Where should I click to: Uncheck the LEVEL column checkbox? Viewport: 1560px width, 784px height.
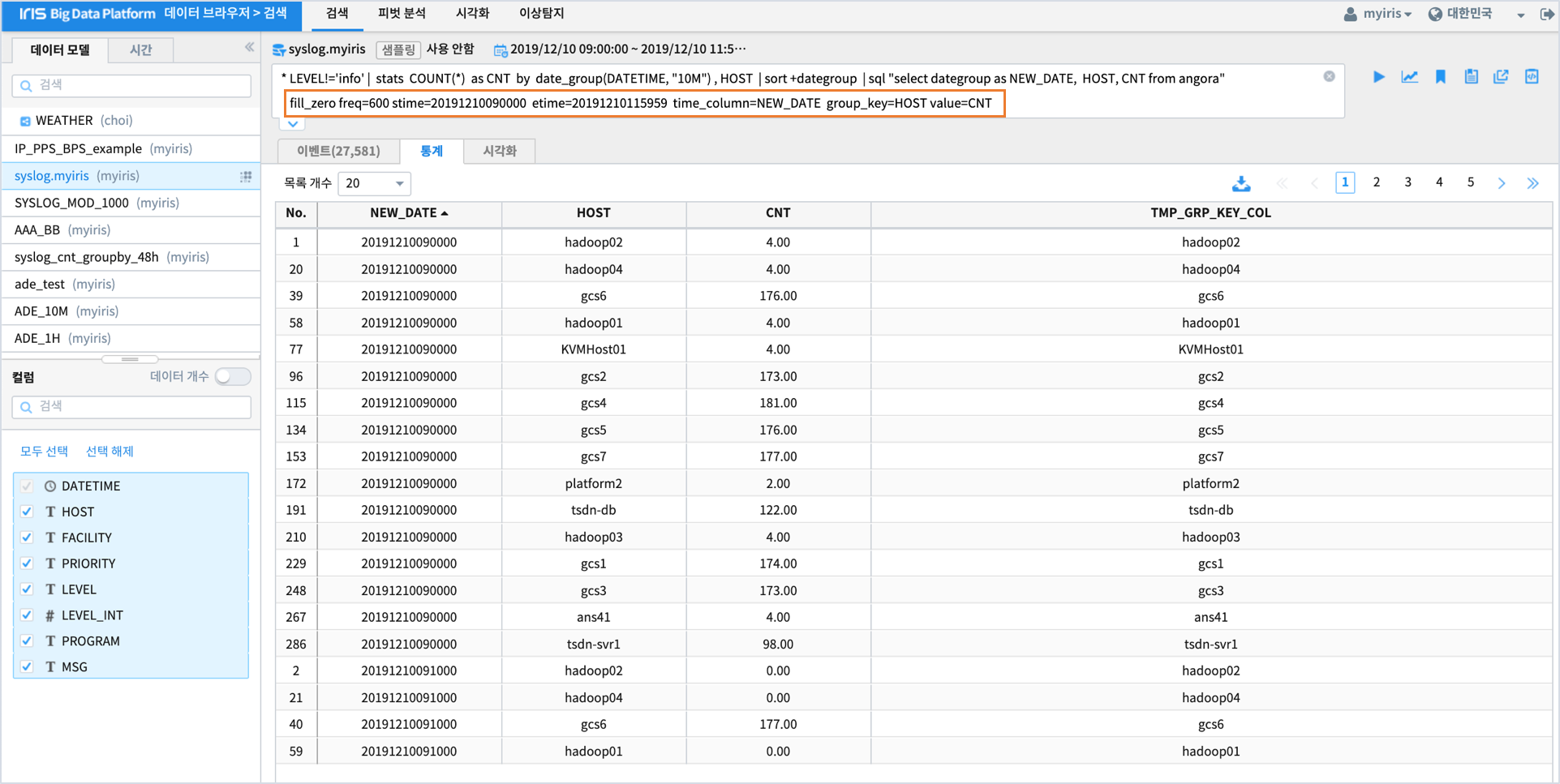pyautogui.click(x=27, y=589)
